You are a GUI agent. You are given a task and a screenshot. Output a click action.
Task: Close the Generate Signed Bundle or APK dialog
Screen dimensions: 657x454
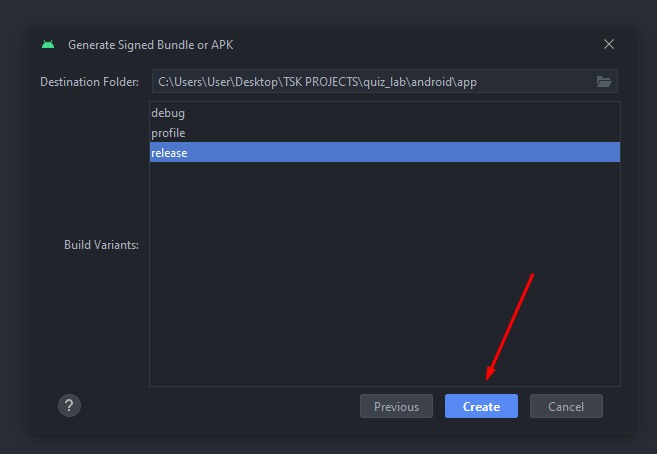pyautogui.click(x=609, y=44)
